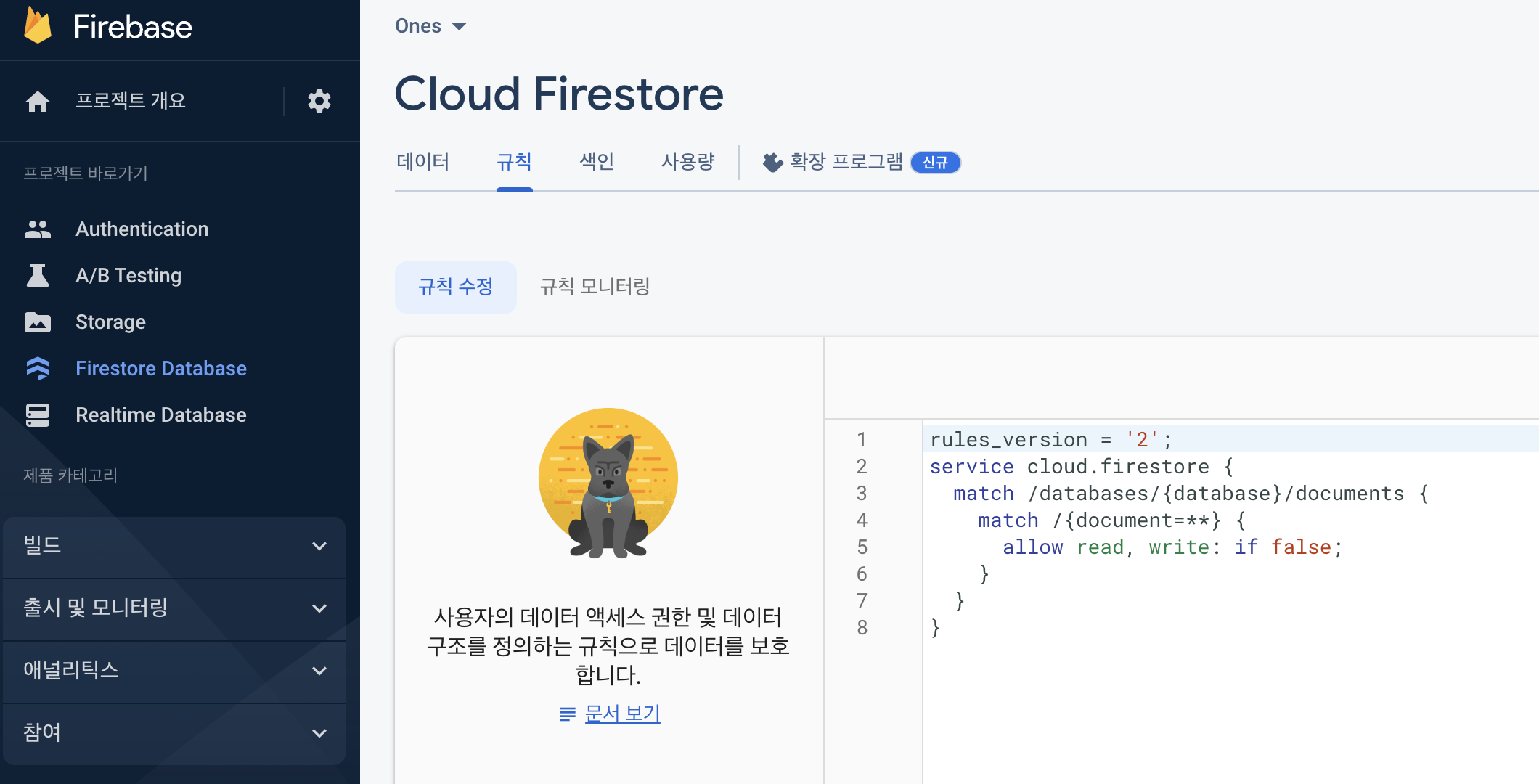Click the Firebase flame logo icon

38,26
